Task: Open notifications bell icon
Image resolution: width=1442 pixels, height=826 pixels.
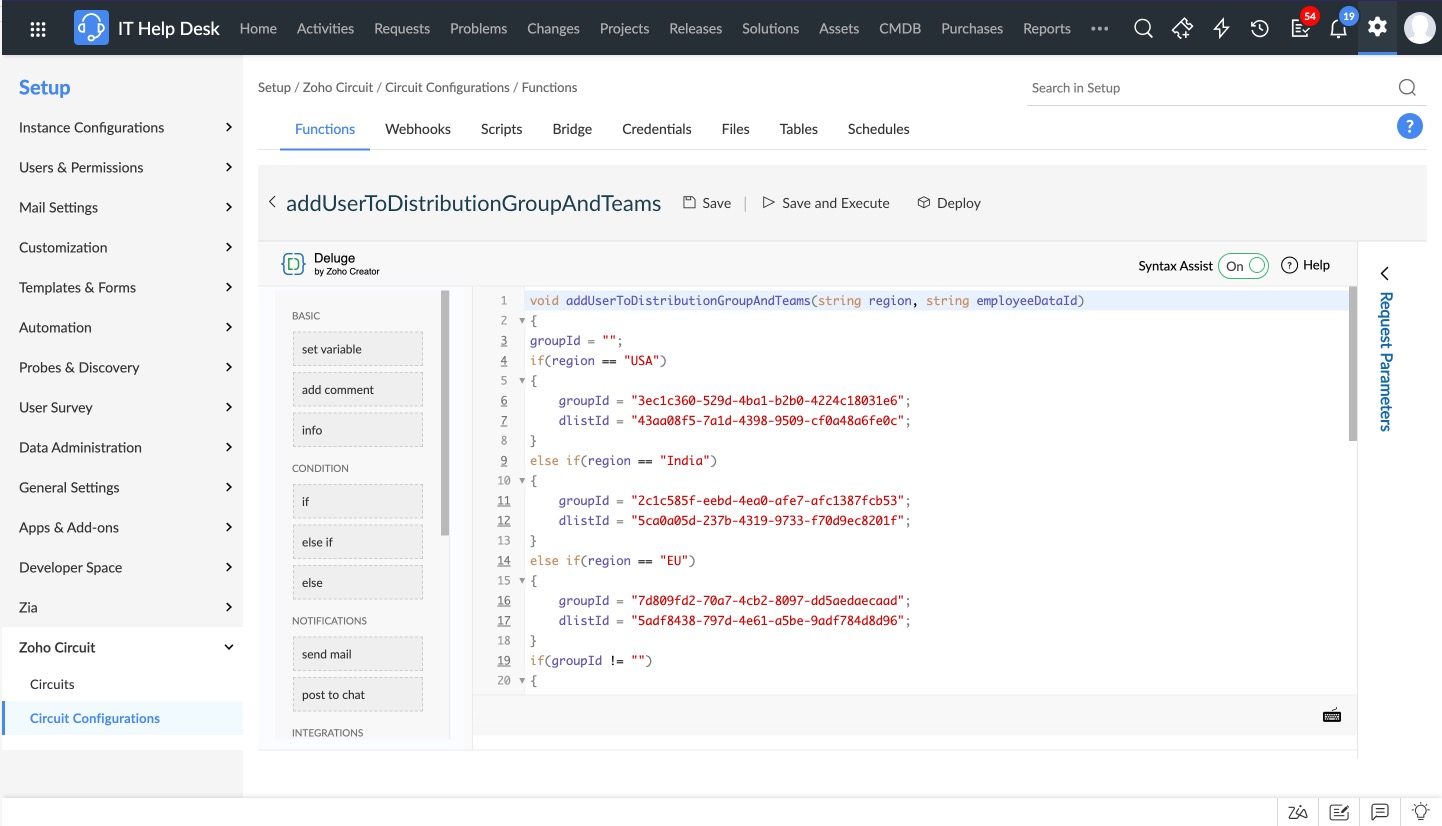Action: (x=1338, y=29)
